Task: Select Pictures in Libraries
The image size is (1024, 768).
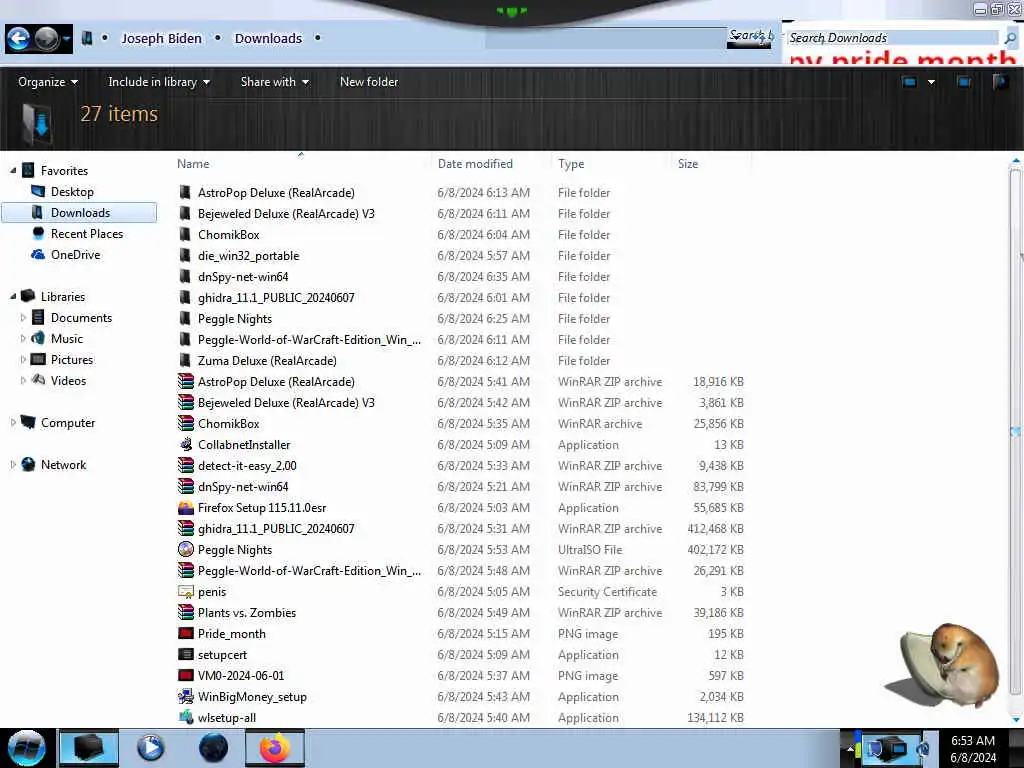Action: pyautogui.click(x=72, y=359)
